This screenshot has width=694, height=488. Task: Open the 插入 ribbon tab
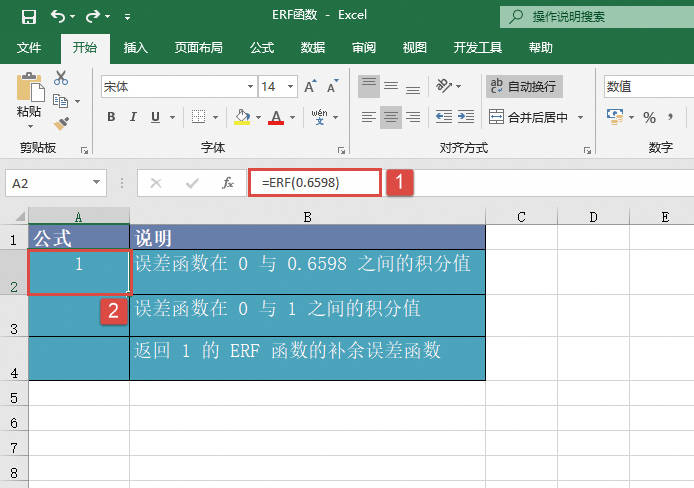136,47
